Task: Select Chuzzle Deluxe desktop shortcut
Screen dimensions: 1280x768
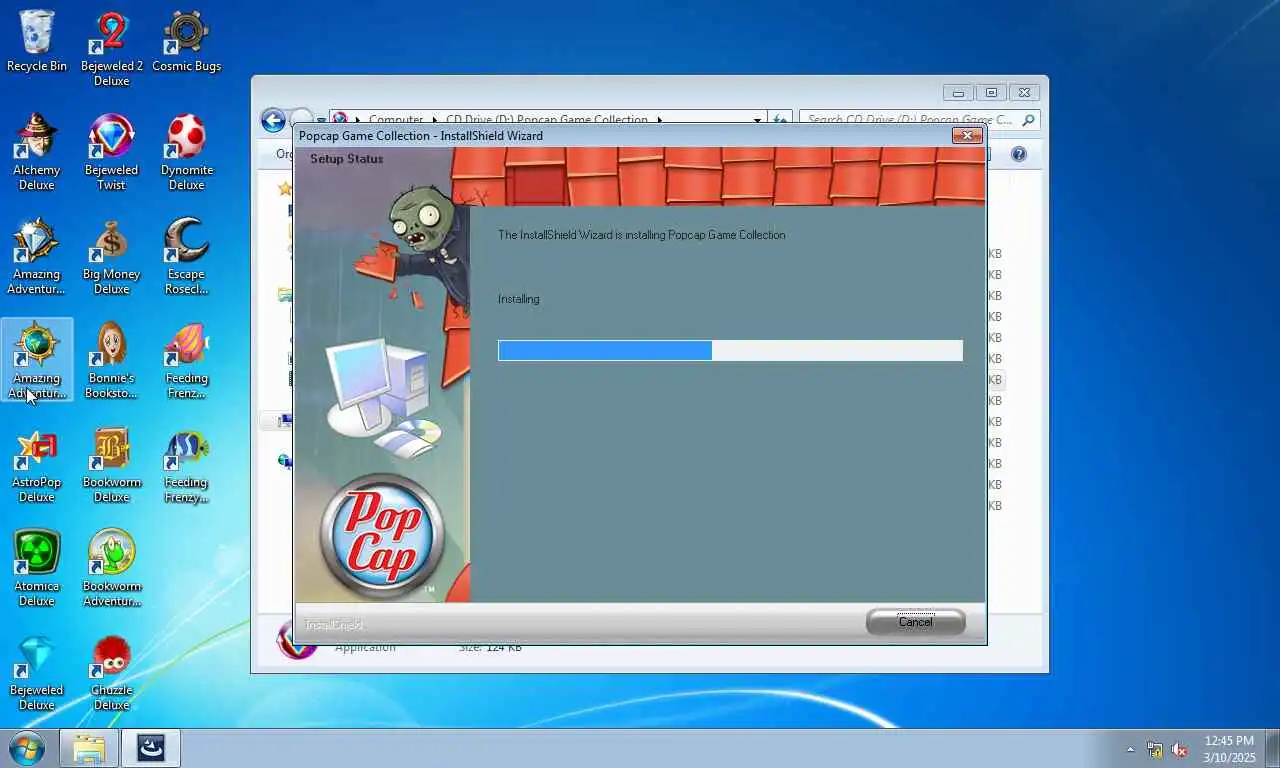Action: pos(112,673)
